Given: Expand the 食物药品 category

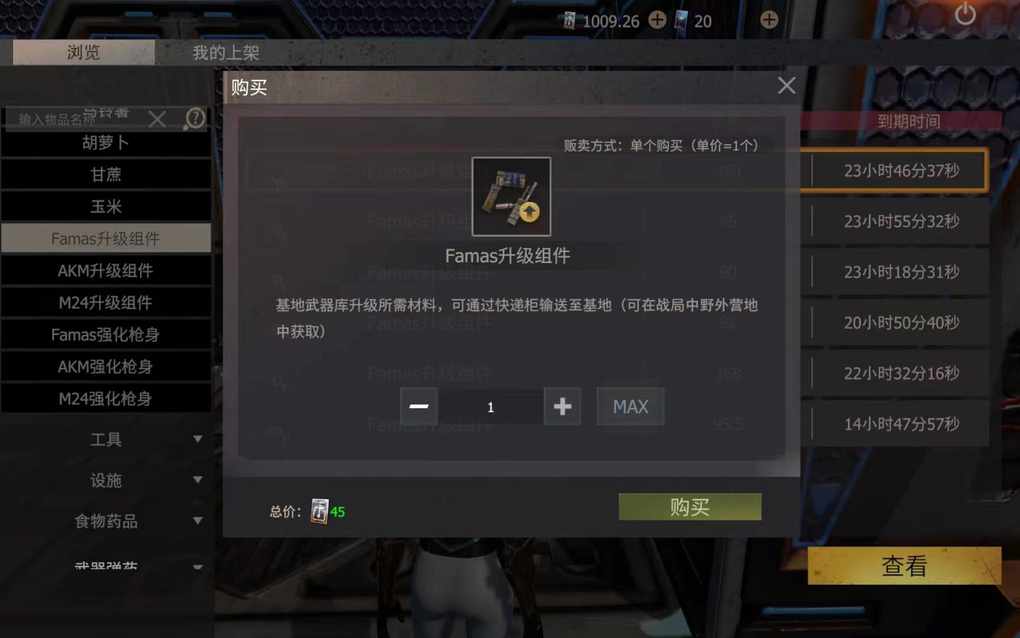Looking at the screenshot, I should [x=106, y=521].
